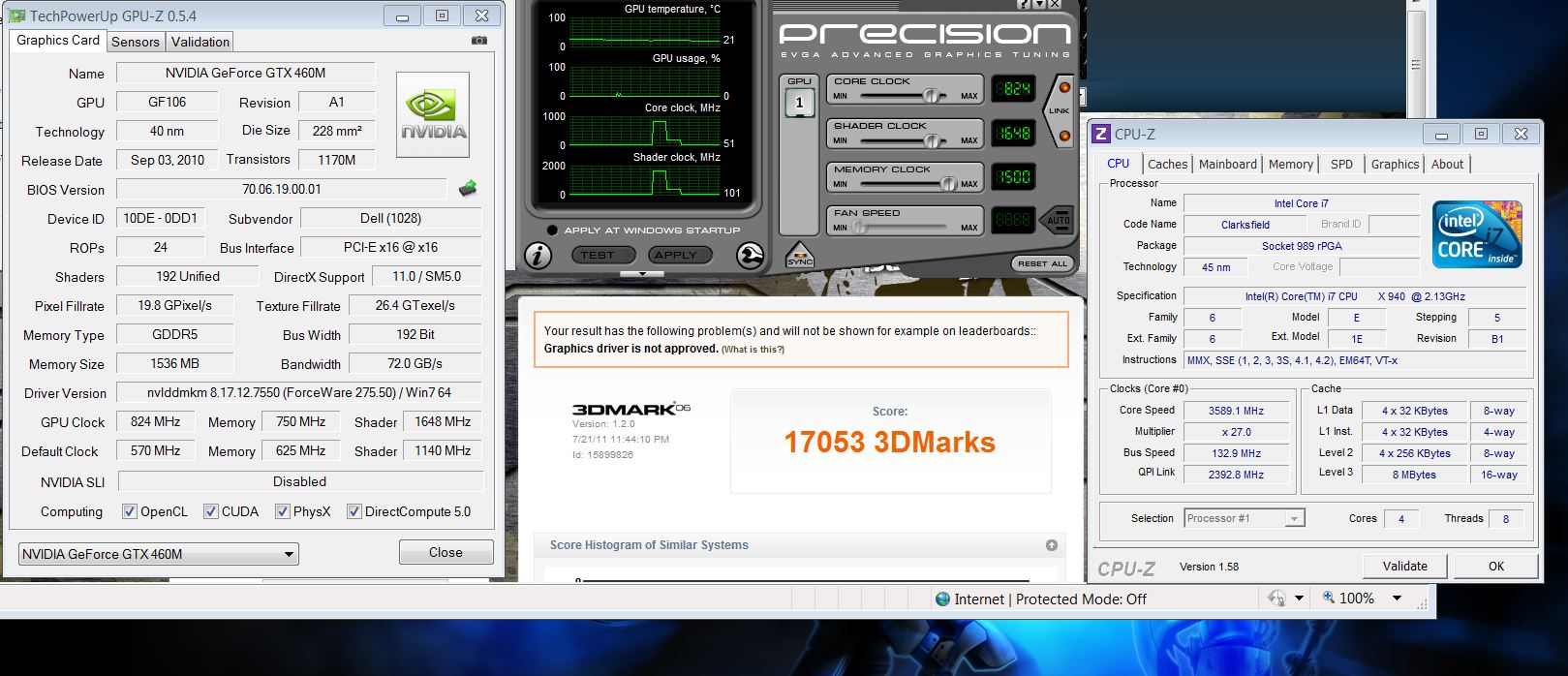Click the core clock 824 digital readout

coord(1015,89)
